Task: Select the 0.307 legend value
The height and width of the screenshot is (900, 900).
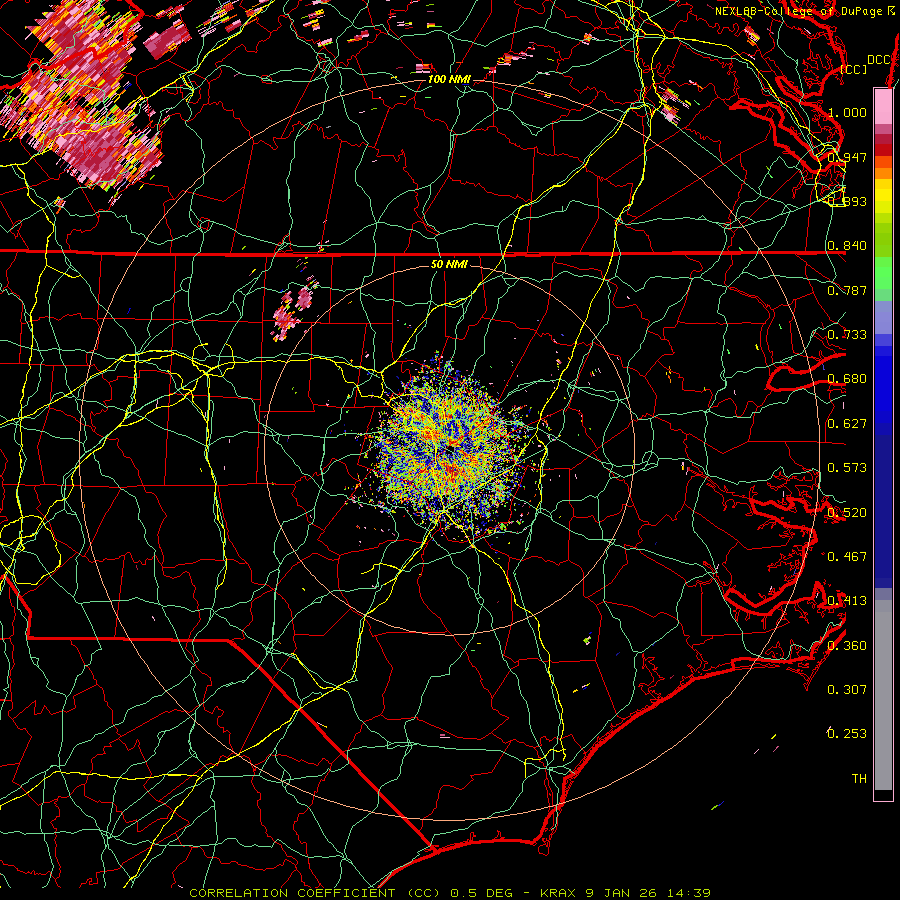Action: (x=847, y=689)
